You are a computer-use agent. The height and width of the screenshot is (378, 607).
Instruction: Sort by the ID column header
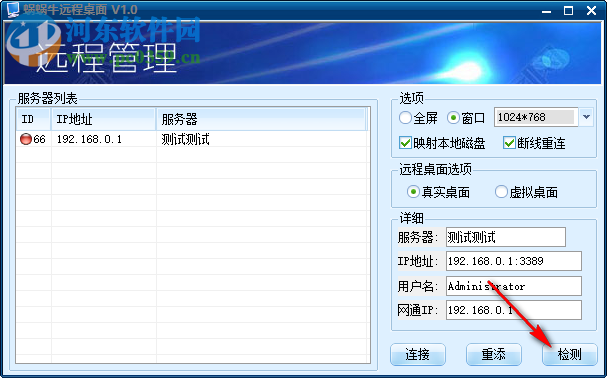[33, 119]
